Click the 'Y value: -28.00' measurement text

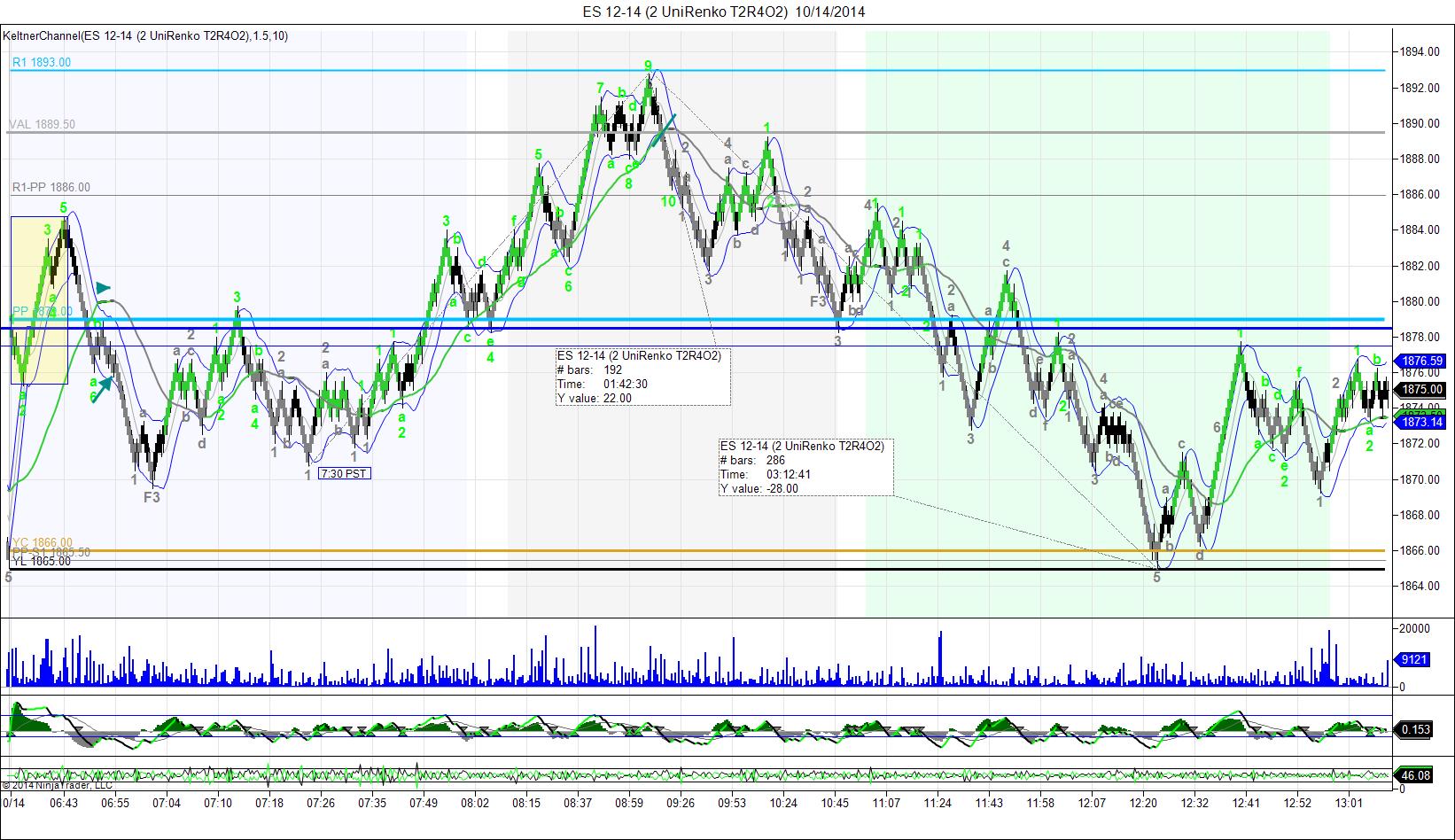[x=759, y=489]
